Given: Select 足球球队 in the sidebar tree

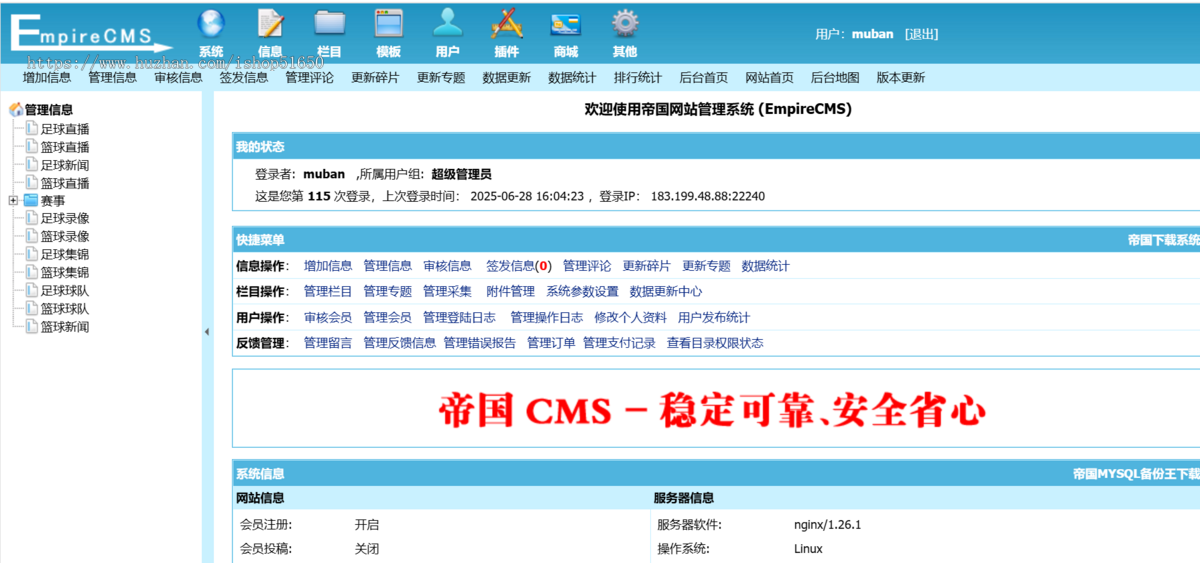Looking at the screenshot, I should click(65, 290).
